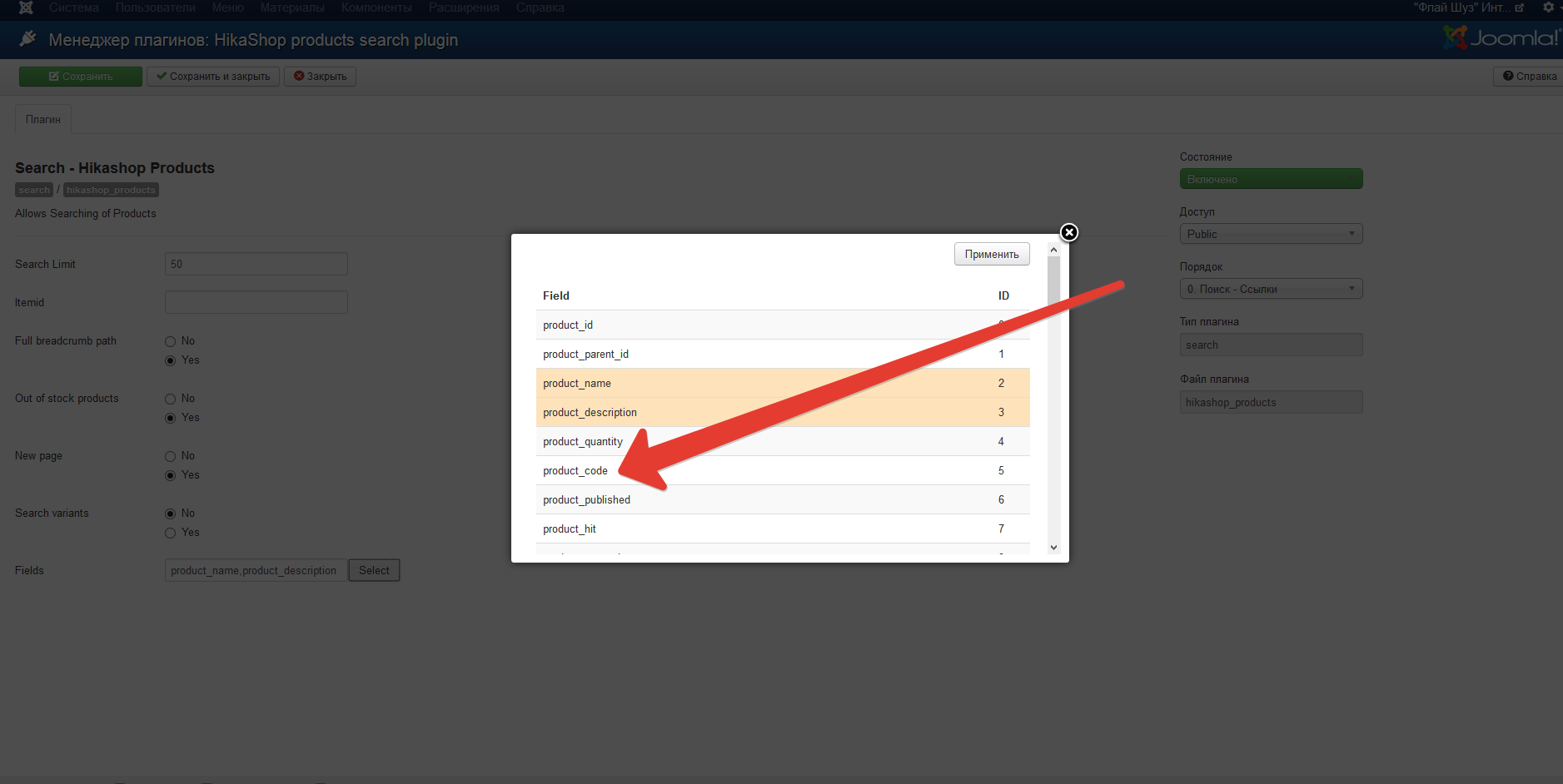The image size is (1563, 784).
Task: Select No for Full breadcrumb path
Action: click(x=170, y=341)
